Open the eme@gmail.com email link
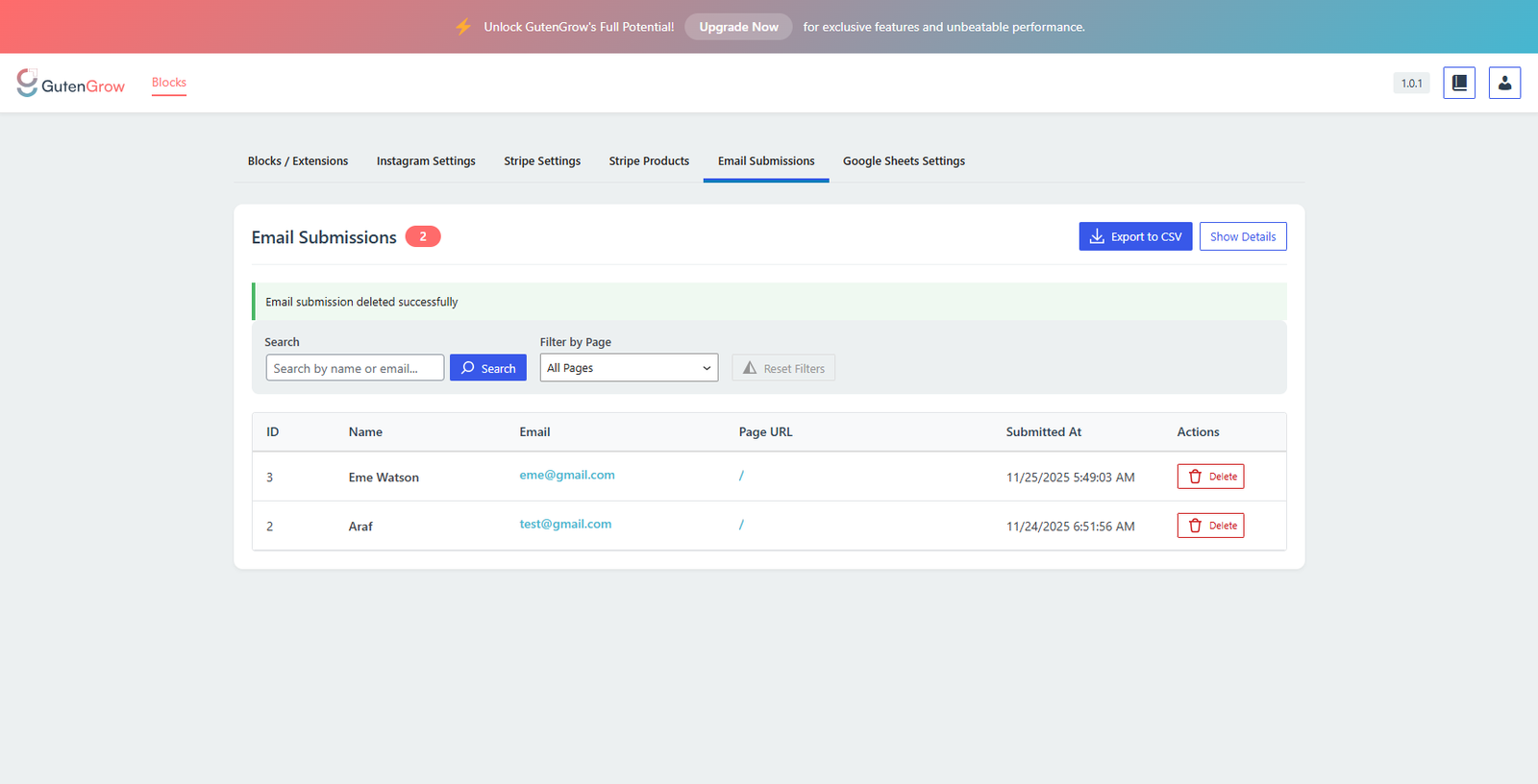The height and width of the screenshot is (784, 1538). [567, 475]
